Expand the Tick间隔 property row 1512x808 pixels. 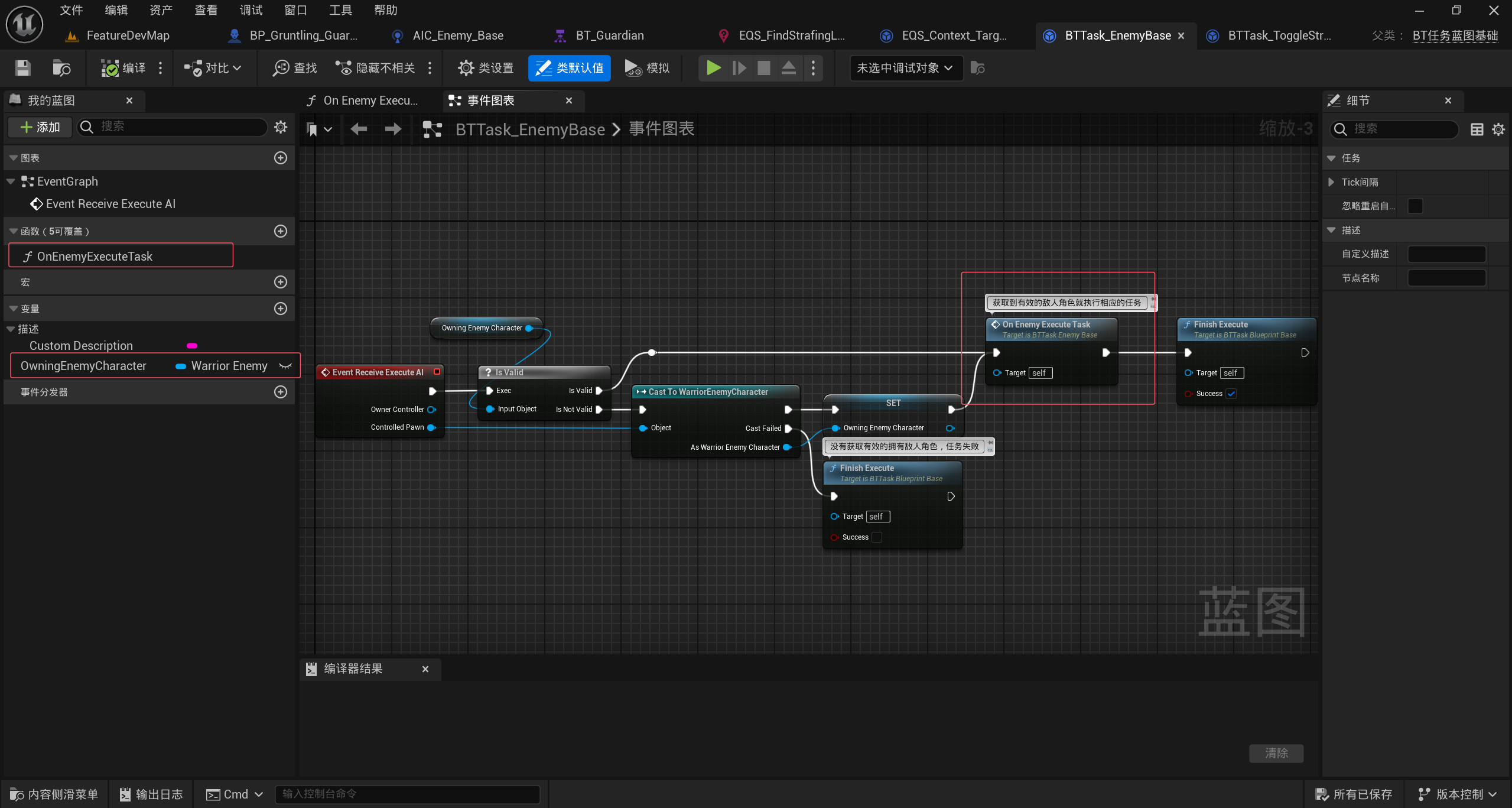pos(1331,182)
